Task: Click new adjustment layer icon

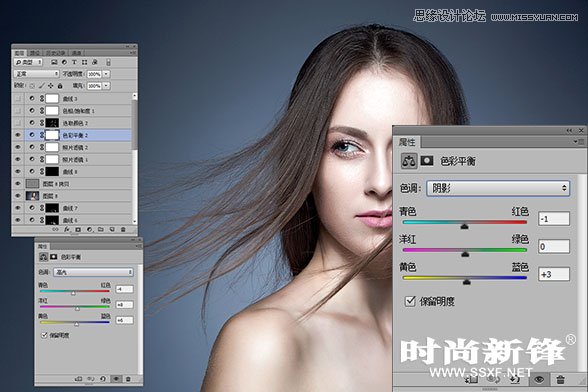Action: (89, 229)
